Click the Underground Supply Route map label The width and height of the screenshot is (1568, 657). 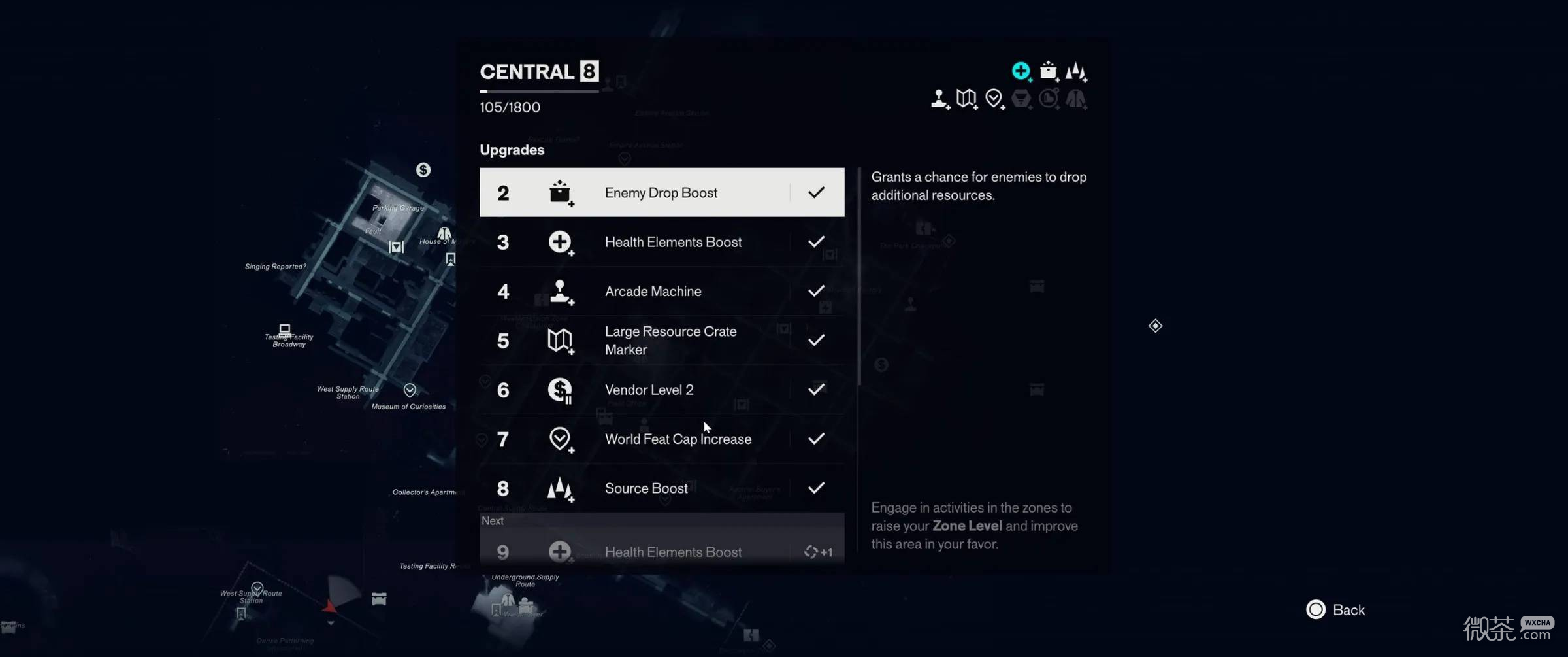pyautogui.click(x=525, y=581)
